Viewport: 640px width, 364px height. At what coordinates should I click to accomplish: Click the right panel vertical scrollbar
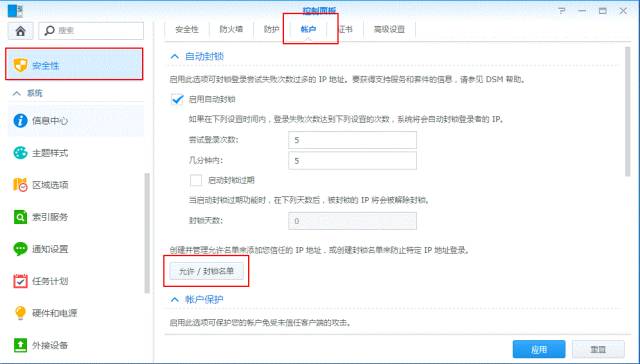(627, 112)
